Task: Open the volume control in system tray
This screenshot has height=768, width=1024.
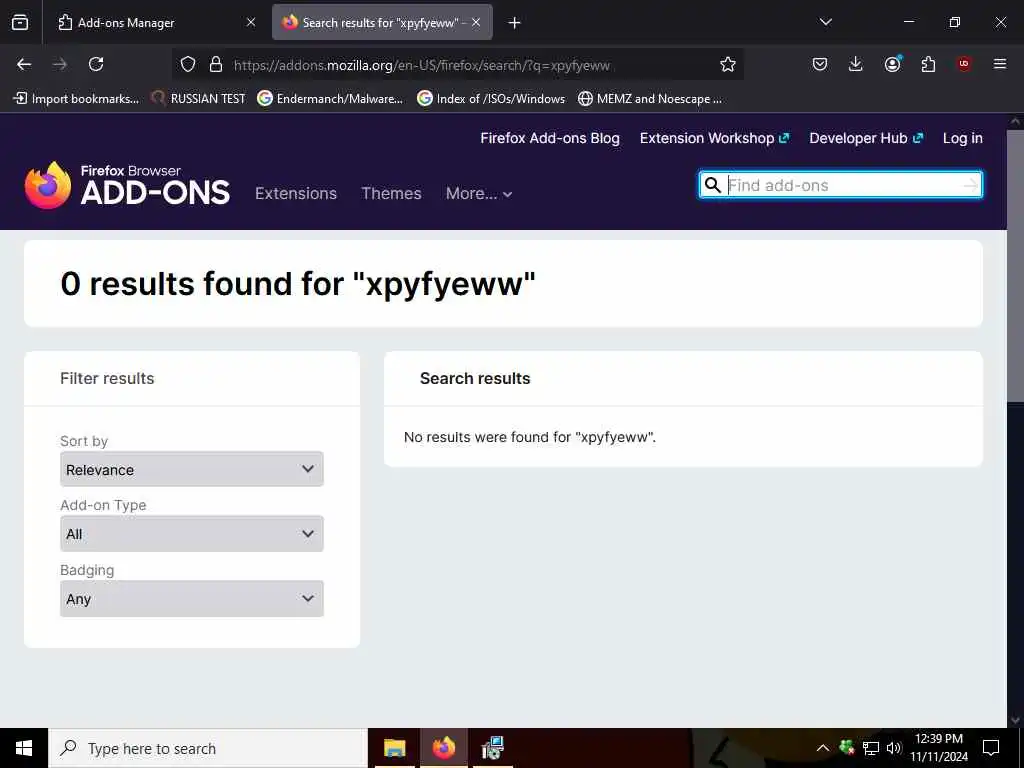Action: pos(893,748)
